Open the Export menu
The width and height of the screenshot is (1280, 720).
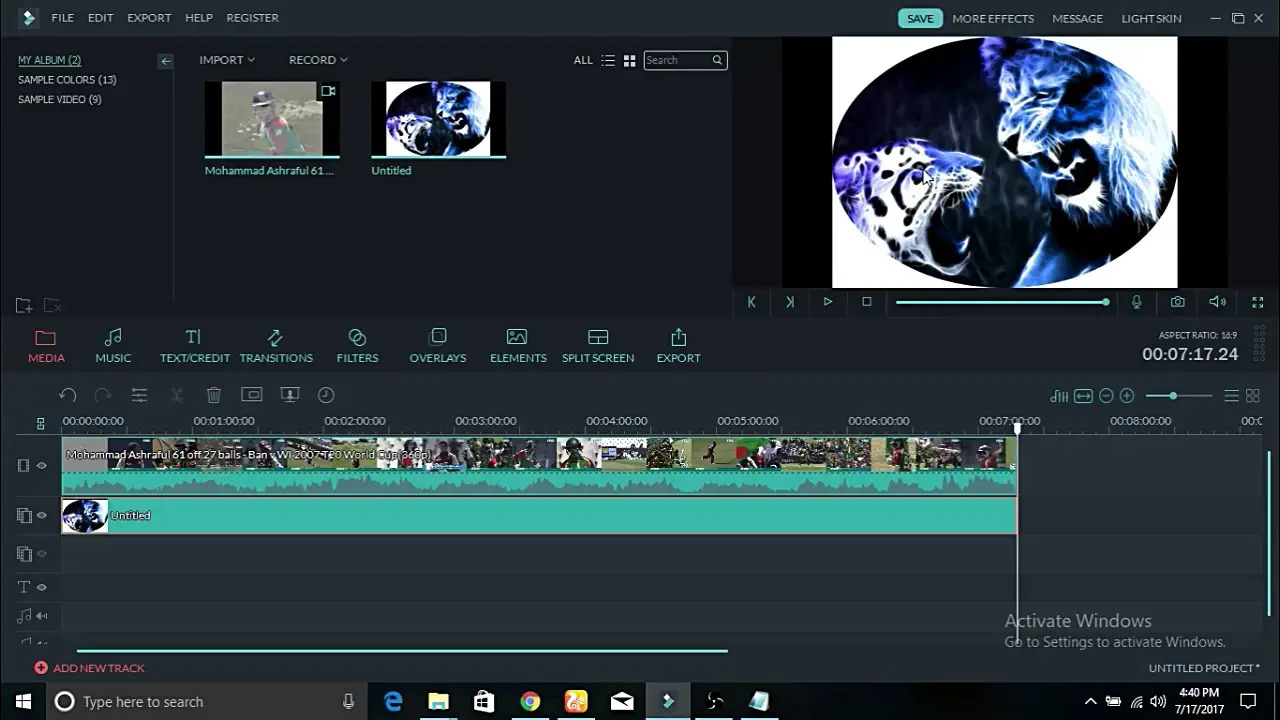coord(149,18)
